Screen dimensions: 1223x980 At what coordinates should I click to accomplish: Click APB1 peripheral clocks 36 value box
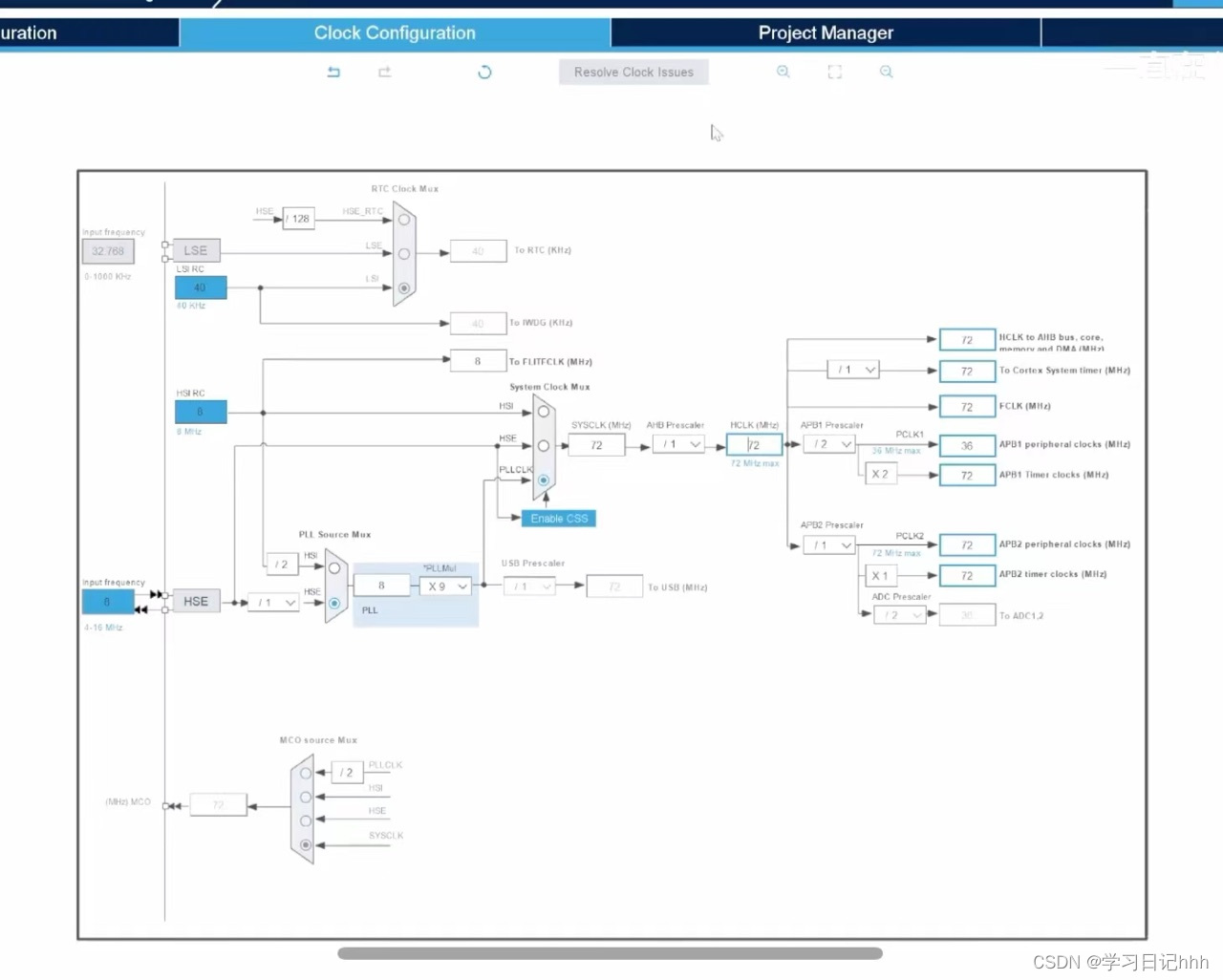pos(967,446)
